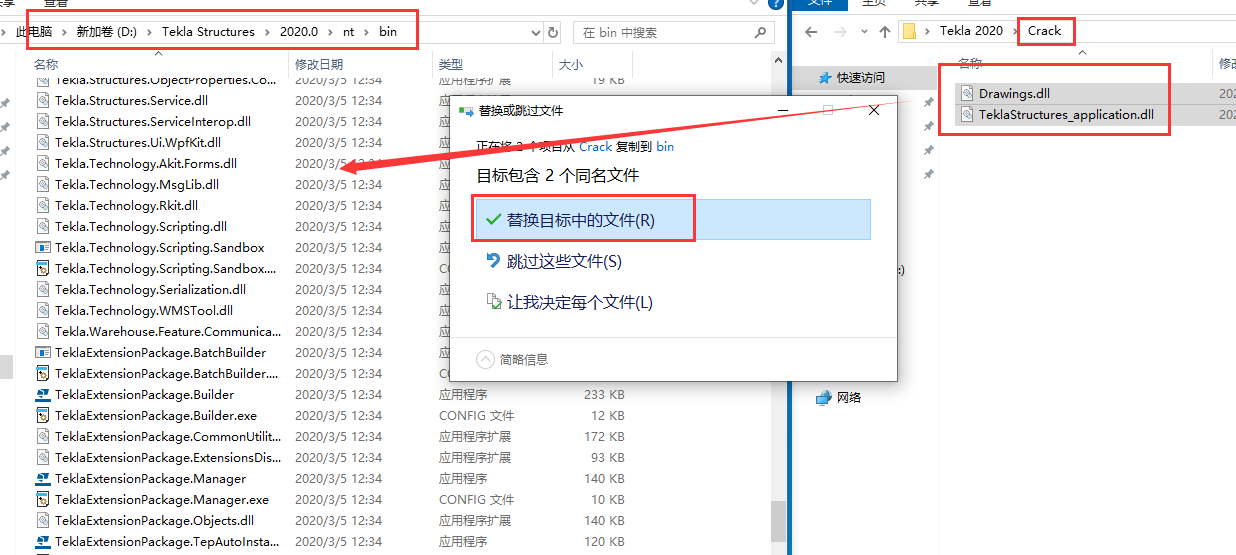Image resolution: width=1236 pixels, height=555 pixels.
Task: Sort by 名称 column in bin window
Action: [x=46, y=64]
